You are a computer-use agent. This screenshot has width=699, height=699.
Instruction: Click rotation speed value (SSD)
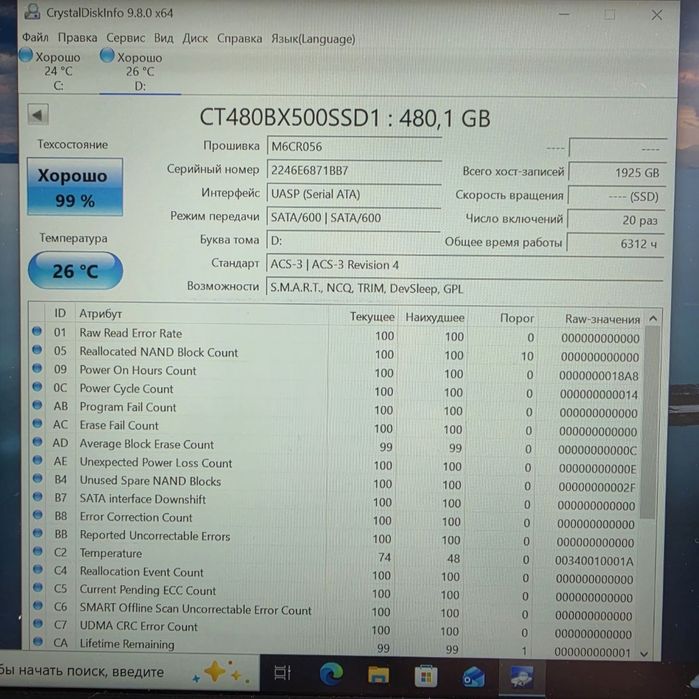click(x=617, y=197)
